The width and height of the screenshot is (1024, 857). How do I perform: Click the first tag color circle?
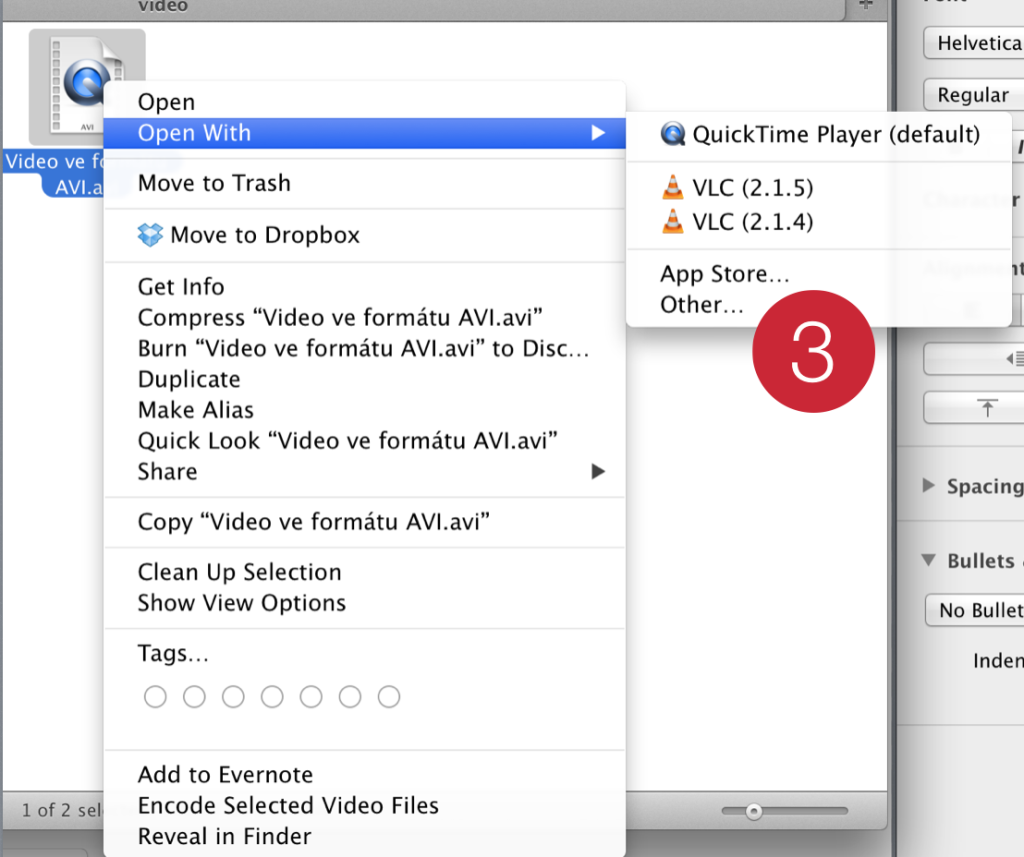click(155, 696)
